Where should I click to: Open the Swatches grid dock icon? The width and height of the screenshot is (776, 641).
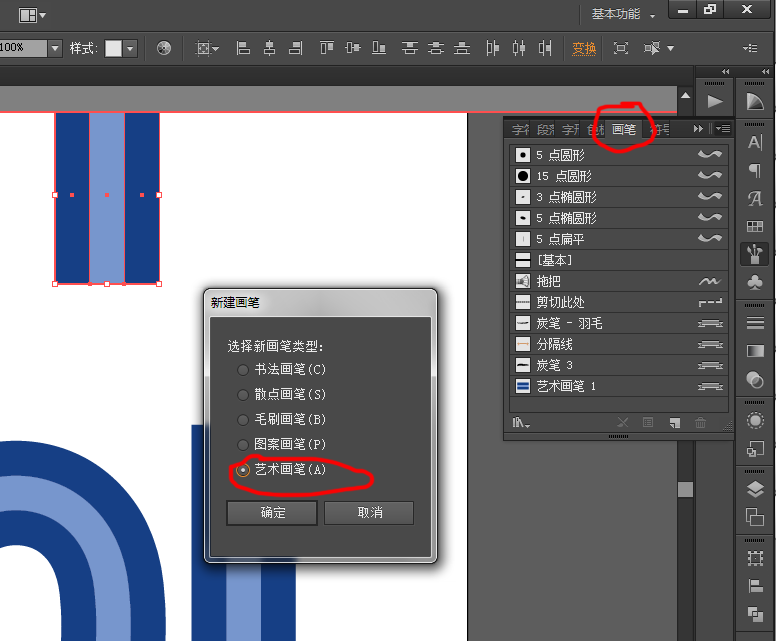755,227
